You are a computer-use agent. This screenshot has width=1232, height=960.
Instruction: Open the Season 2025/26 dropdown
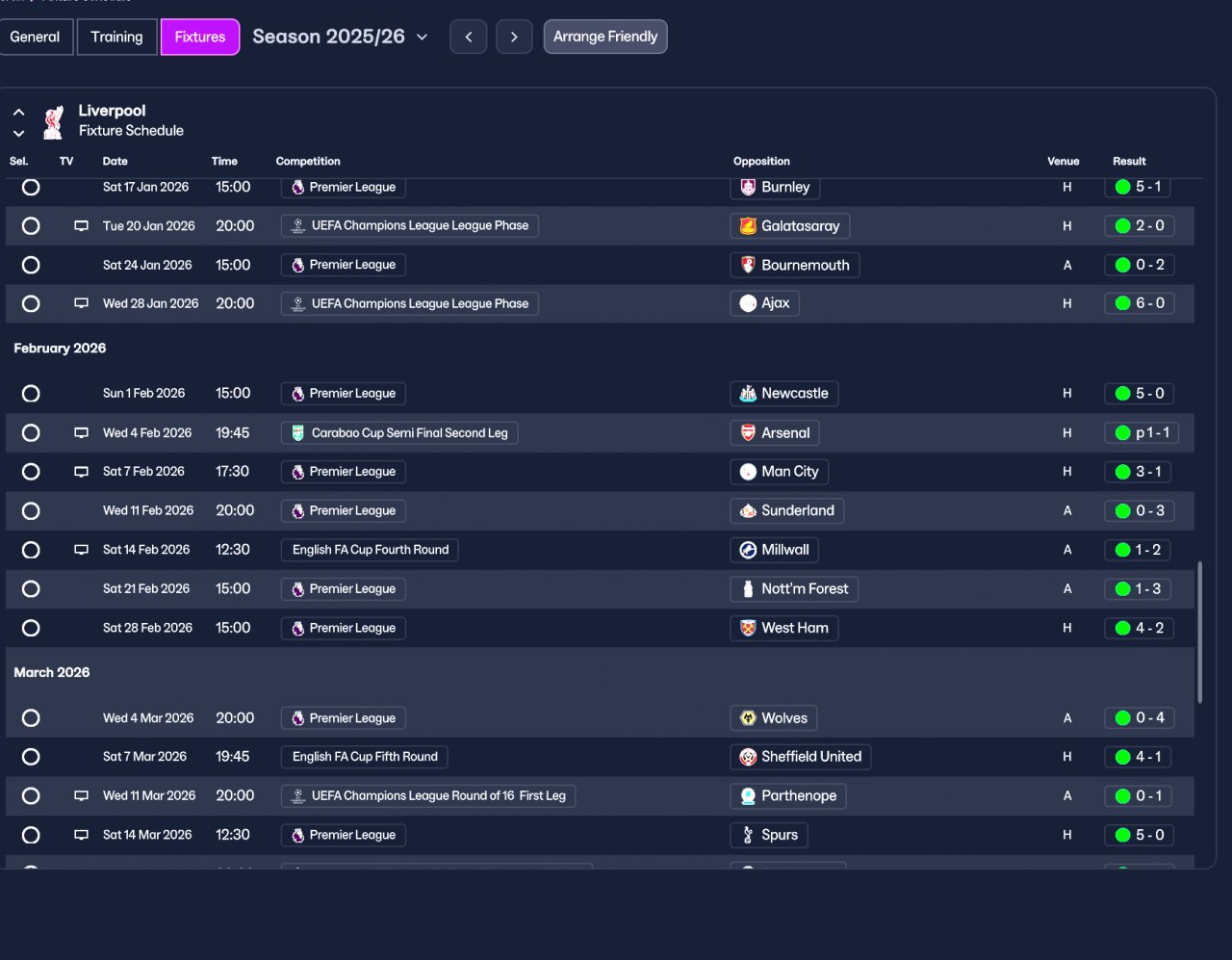[340, 37]
